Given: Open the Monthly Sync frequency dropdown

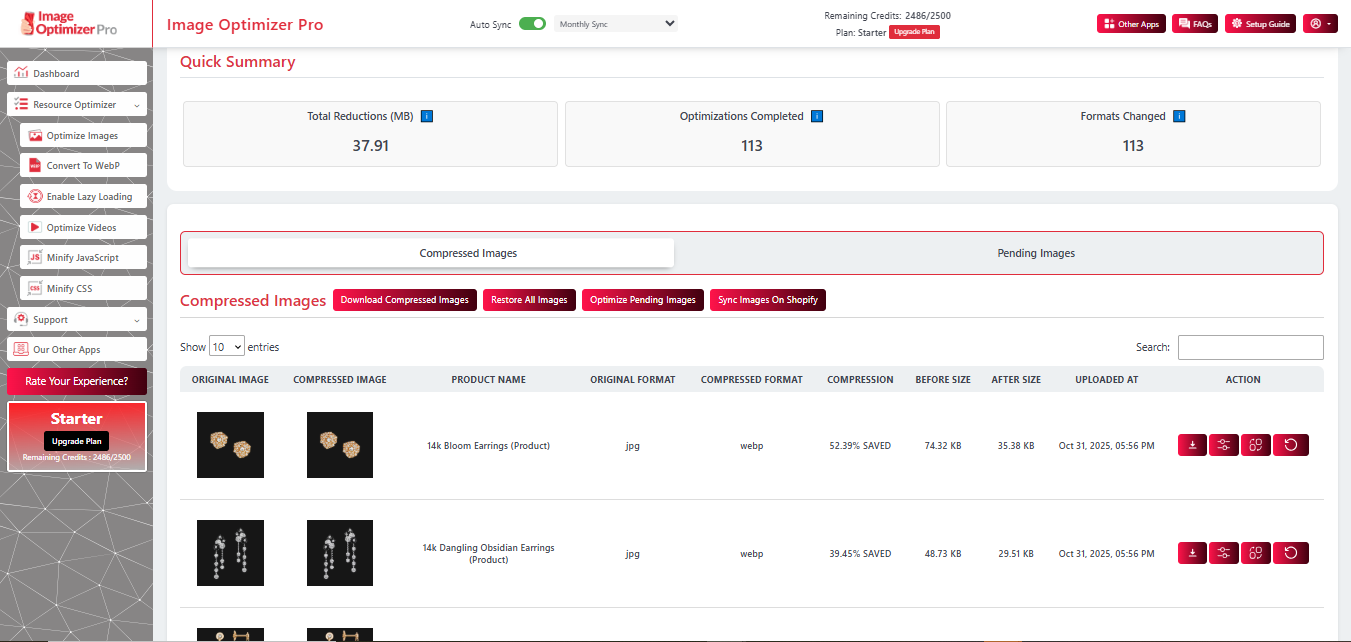Looking at the screenshot, I should coord(615,22).
